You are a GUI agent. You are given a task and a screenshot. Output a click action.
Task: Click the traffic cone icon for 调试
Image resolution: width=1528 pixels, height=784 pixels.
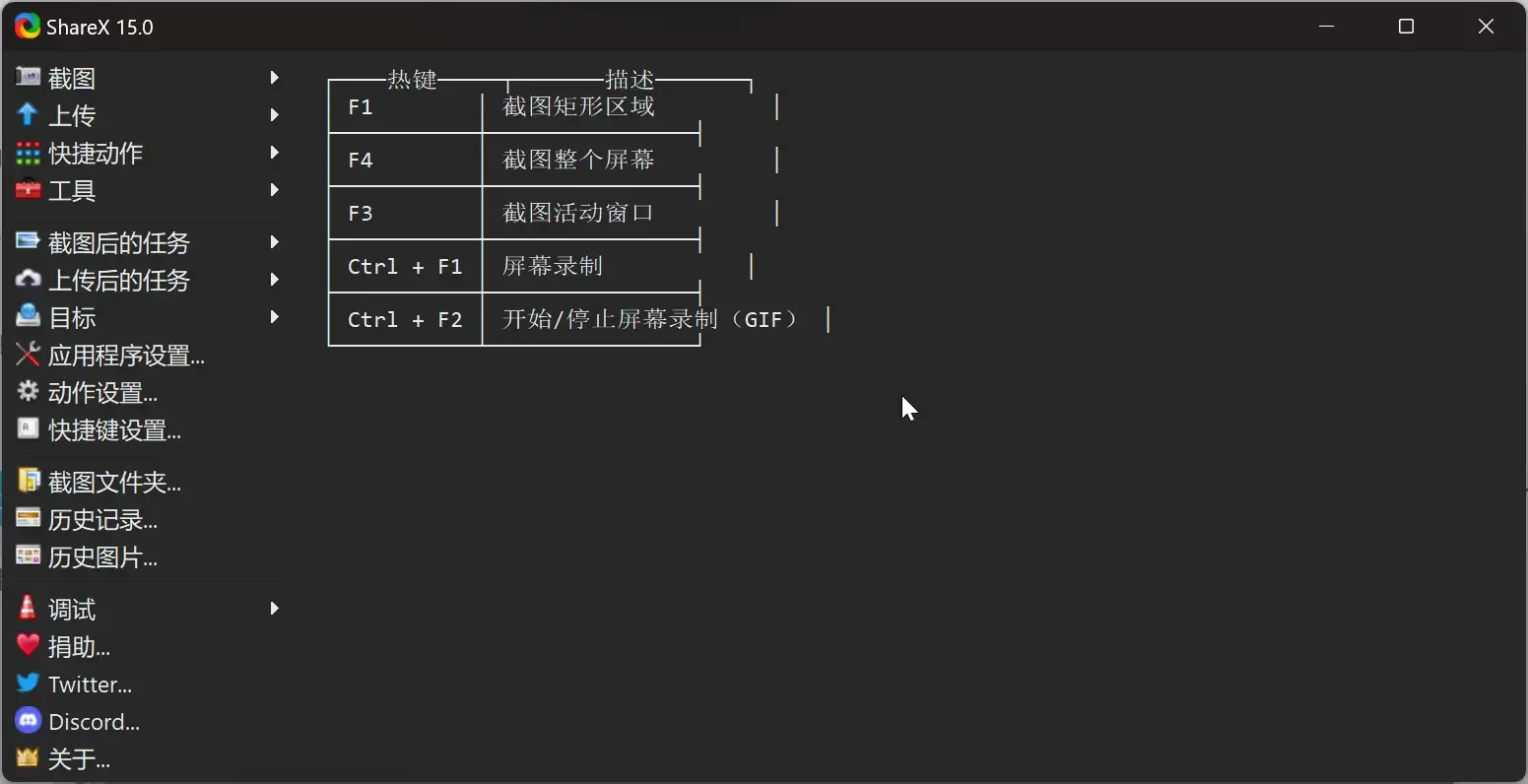[x=28, y=608]
